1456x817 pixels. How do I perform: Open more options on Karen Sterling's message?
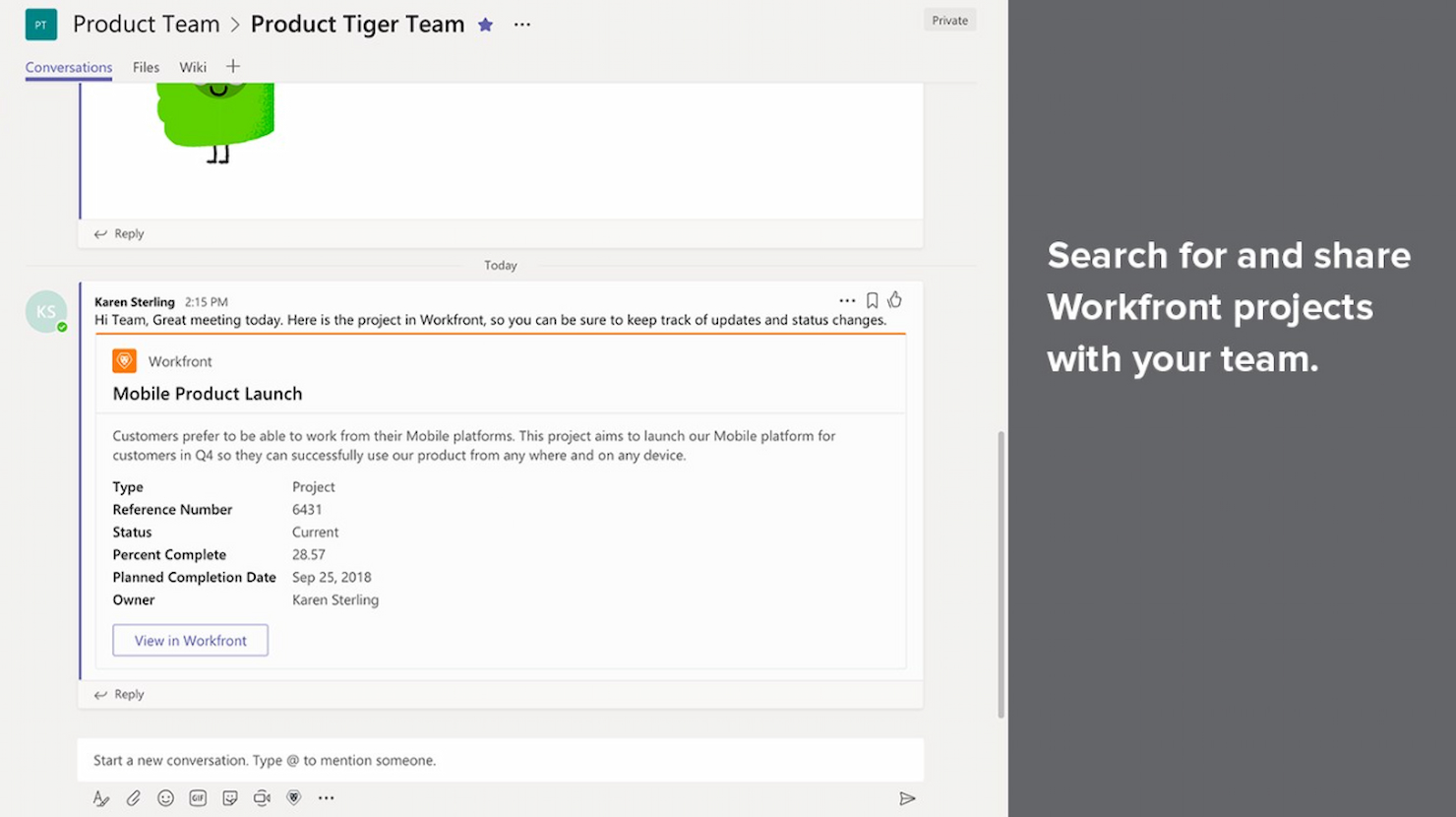tap(847, 300)
